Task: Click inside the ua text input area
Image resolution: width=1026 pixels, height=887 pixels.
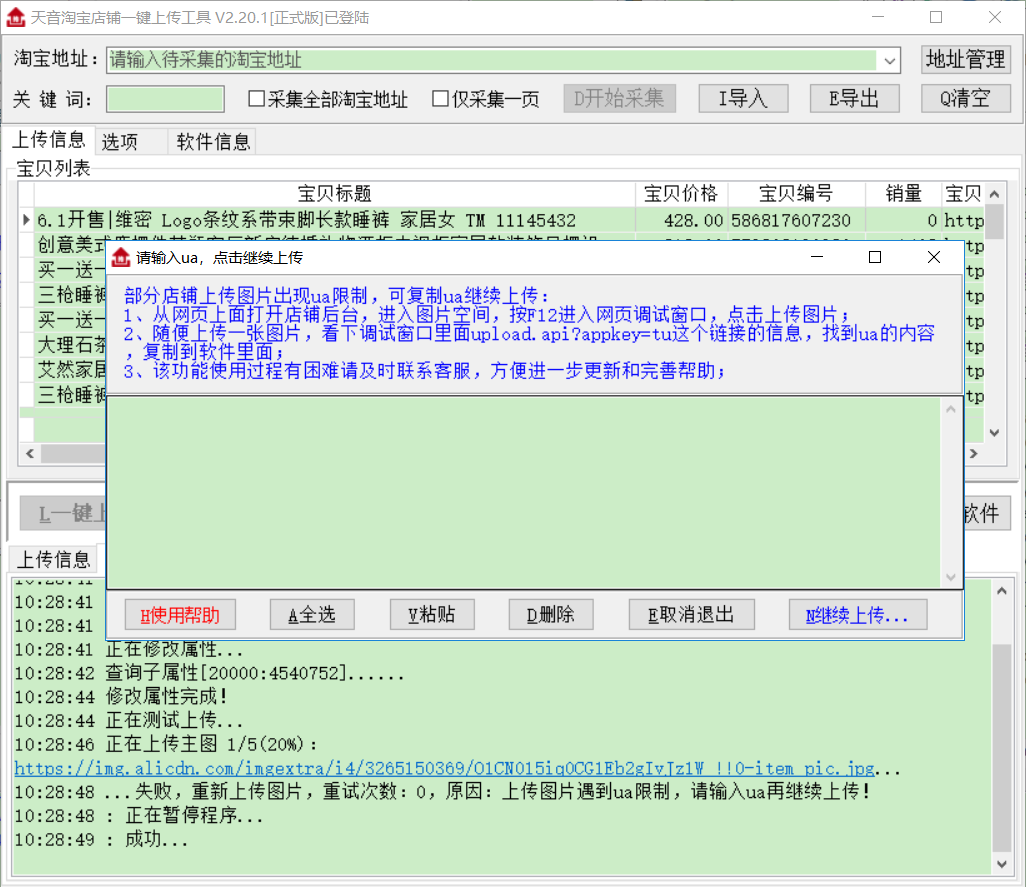Action: 520,490
